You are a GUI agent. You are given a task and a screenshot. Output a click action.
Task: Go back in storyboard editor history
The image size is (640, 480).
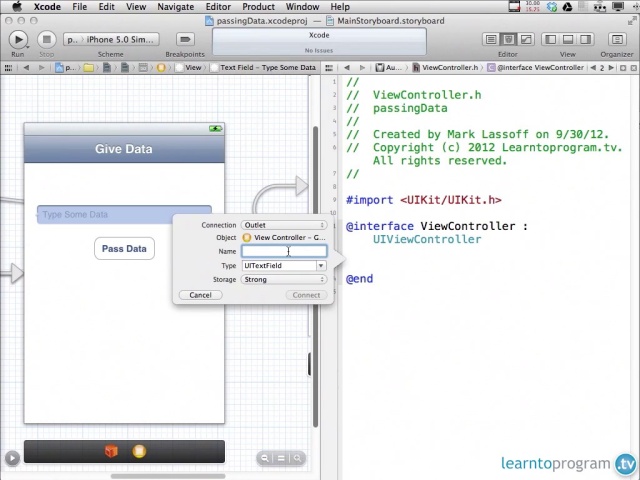pos(26,68)
